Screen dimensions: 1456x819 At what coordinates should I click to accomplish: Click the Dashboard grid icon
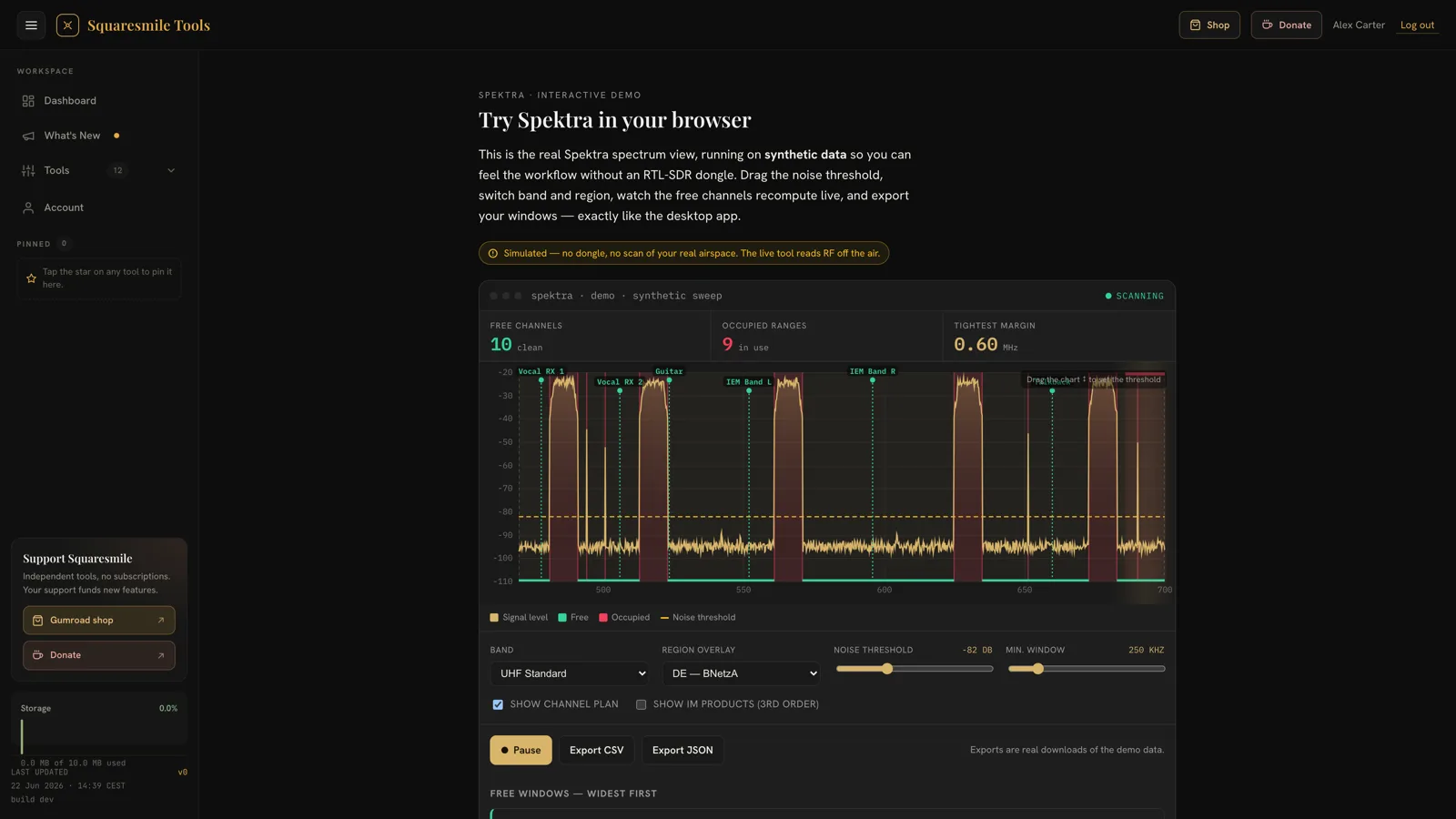coord(28,101)
